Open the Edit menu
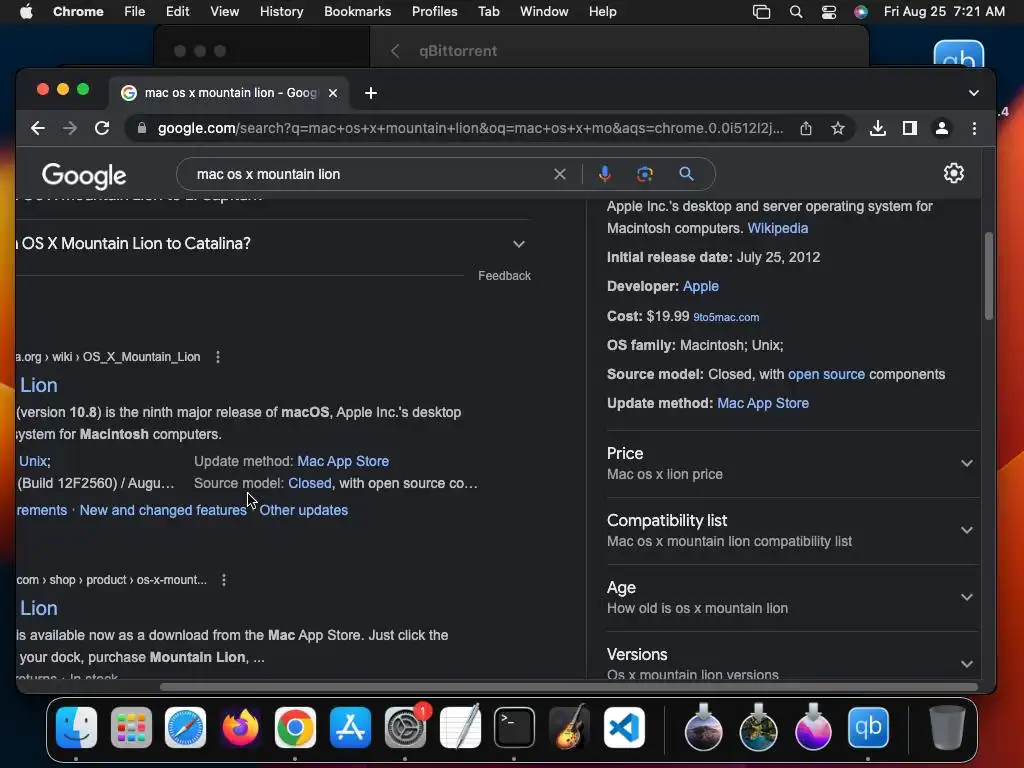The height and width of the screenshot is (768, 1024). pos(177,12)
